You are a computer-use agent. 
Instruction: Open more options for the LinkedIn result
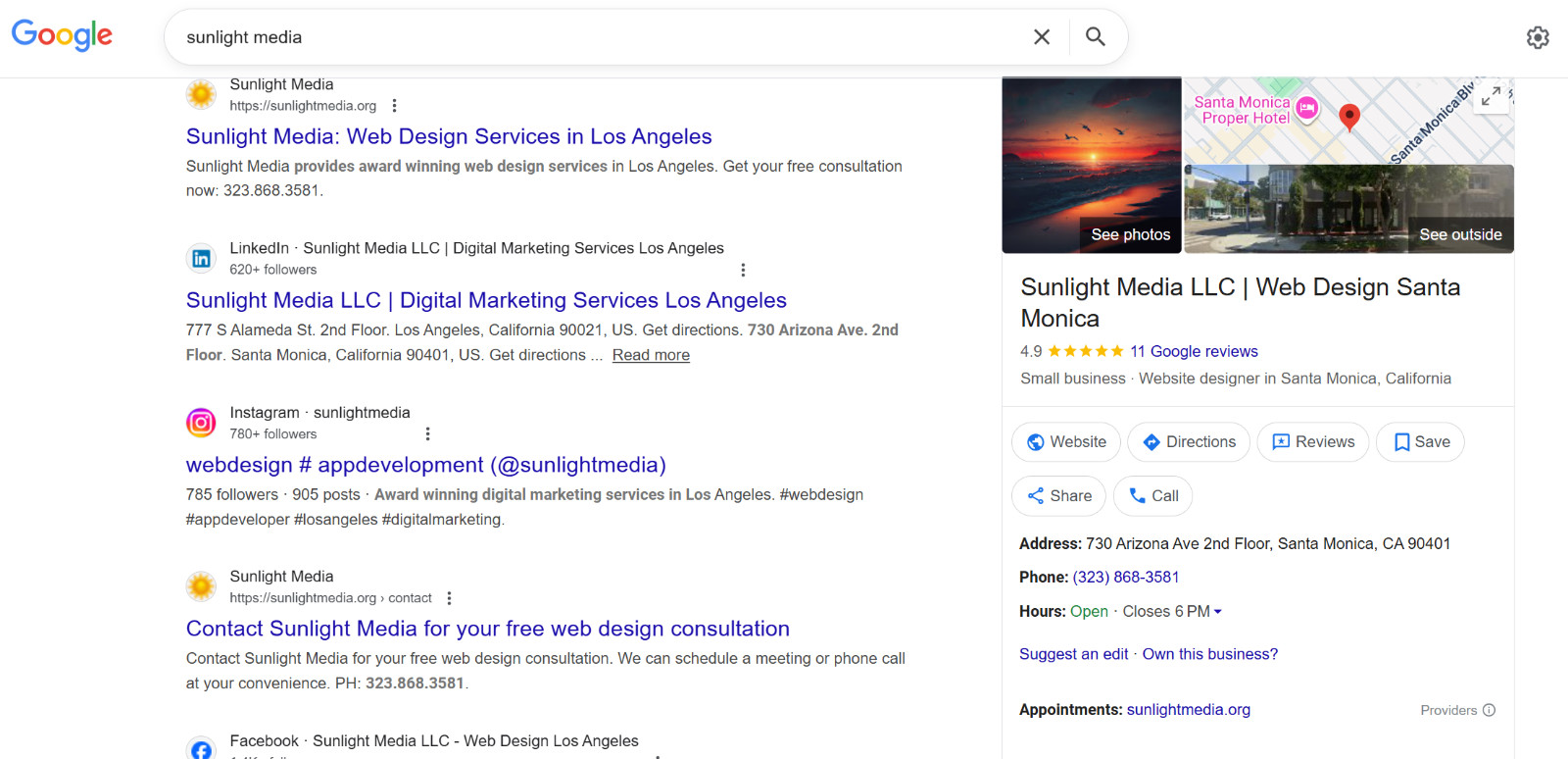click(x=743, y=270)
